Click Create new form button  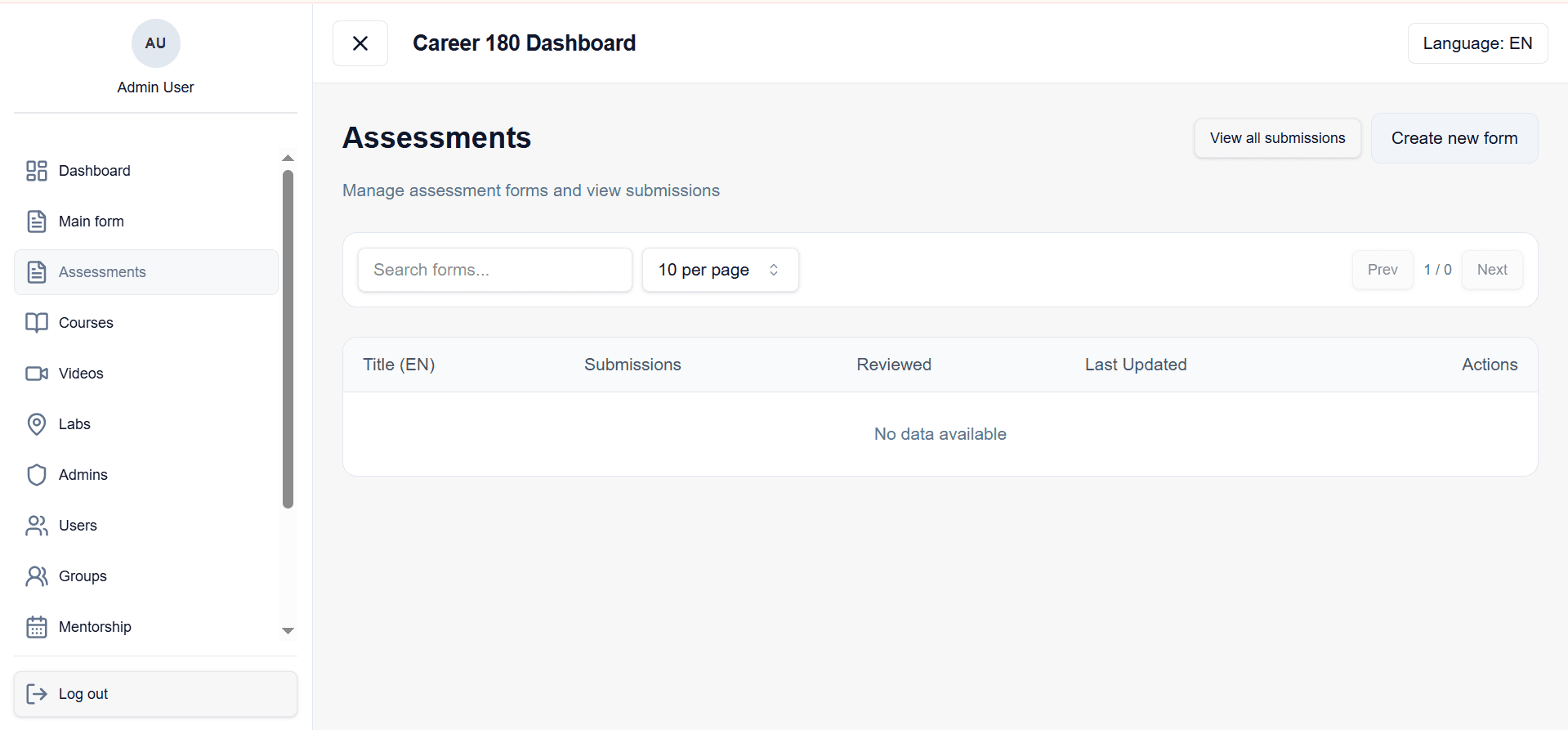point(1454,138)
